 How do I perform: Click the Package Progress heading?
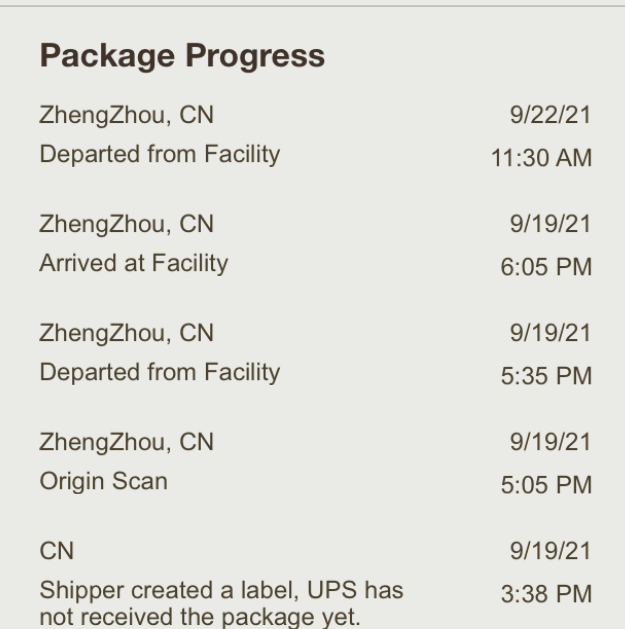click(x=182, y=57)
